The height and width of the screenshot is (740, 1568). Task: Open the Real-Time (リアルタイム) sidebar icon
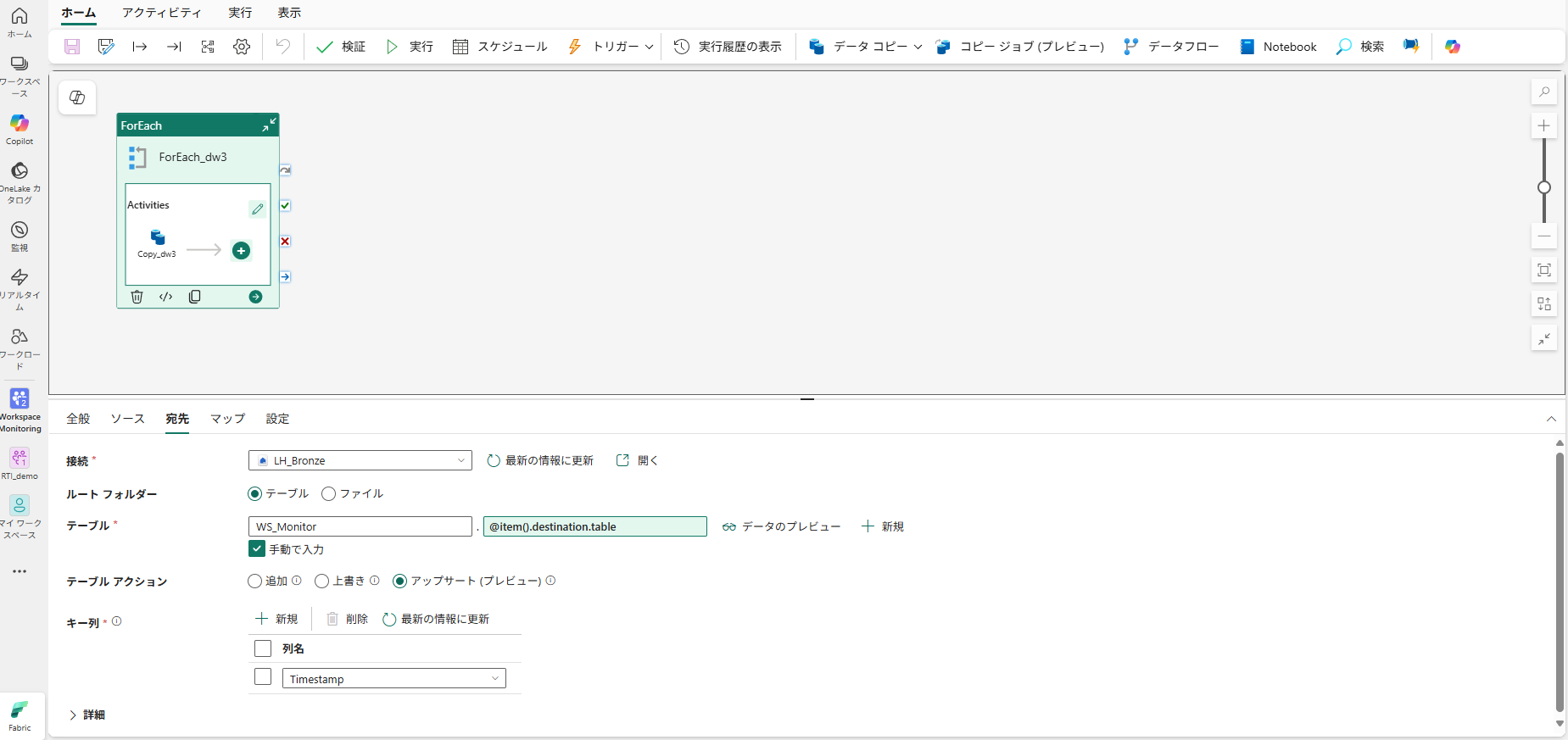click(20, 289)
